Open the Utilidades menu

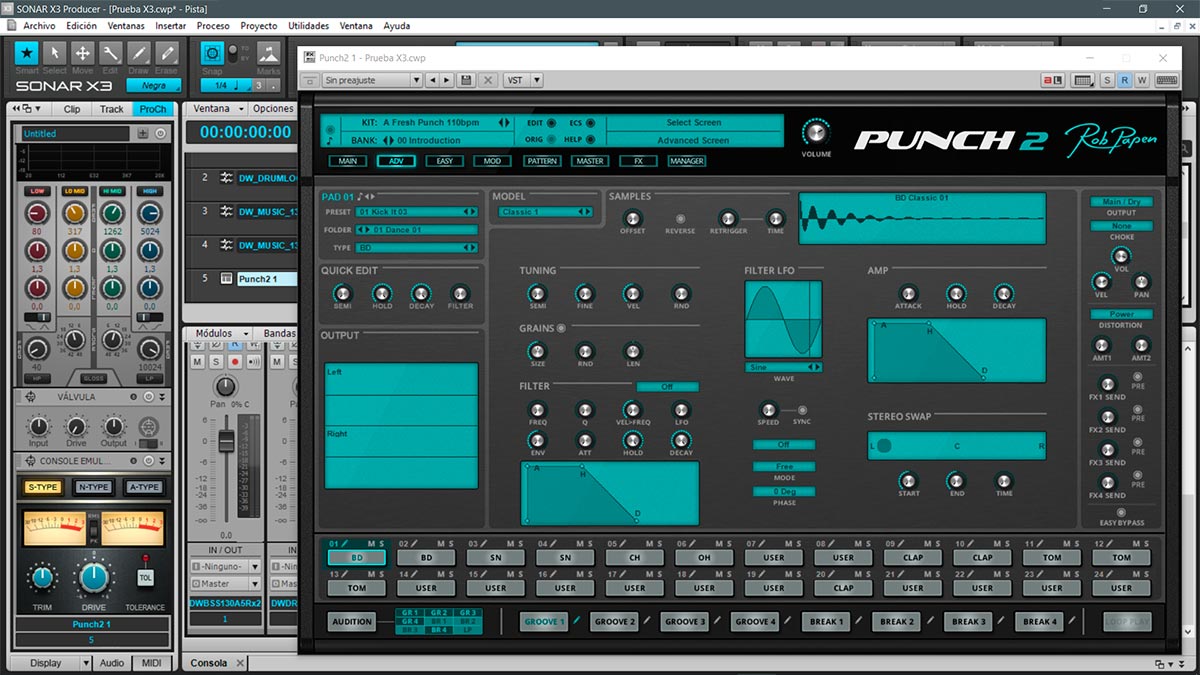[308, 26]
